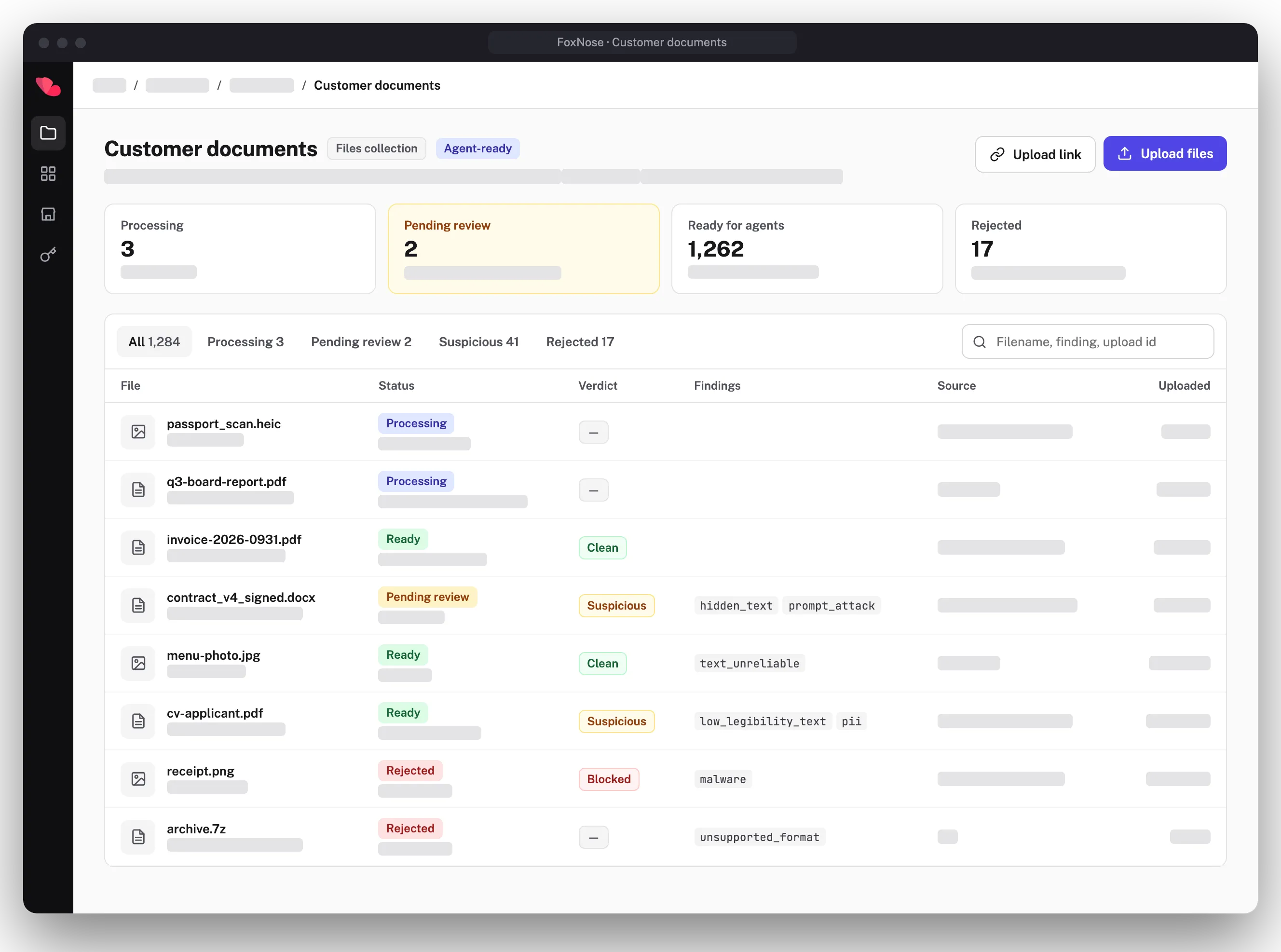Image resolution: width=1281 pixels, height=952 pixels.
Task: Focus the filename search field
Action: point(1088,342)
